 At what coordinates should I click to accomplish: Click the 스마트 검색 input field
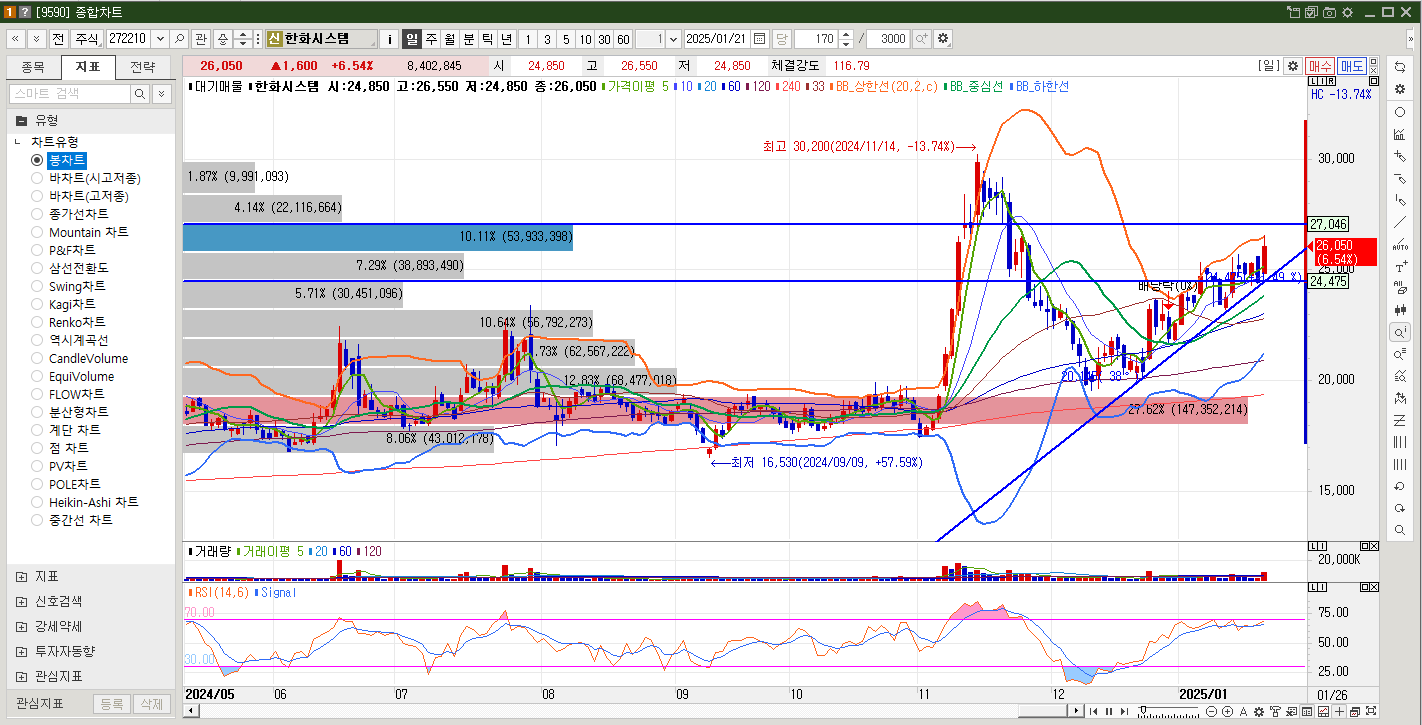coord(70,93)
